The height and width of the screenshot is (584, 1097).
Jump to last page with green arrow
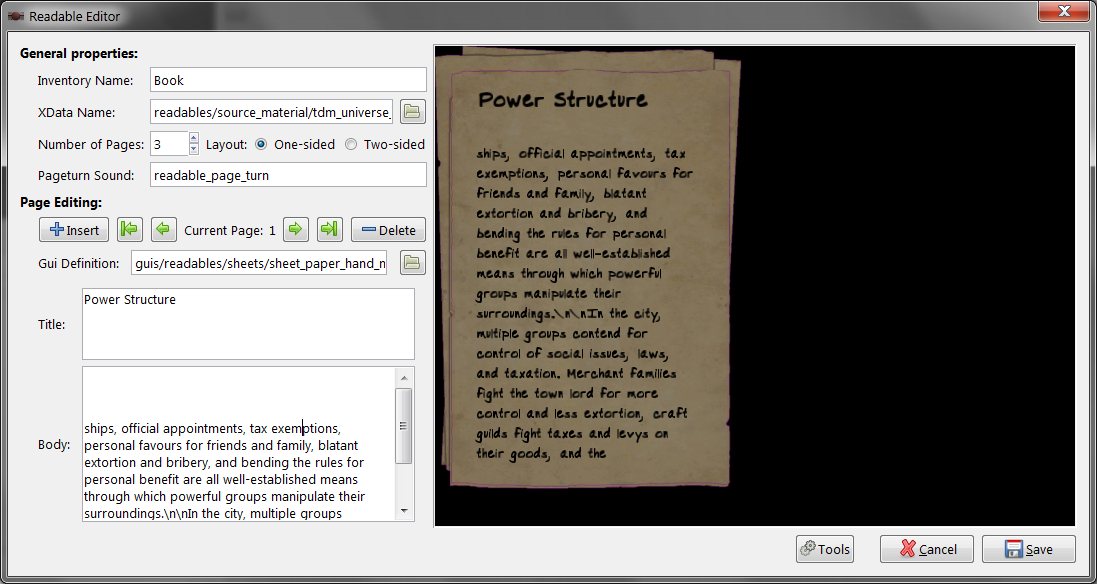click(x=330, y=229)
